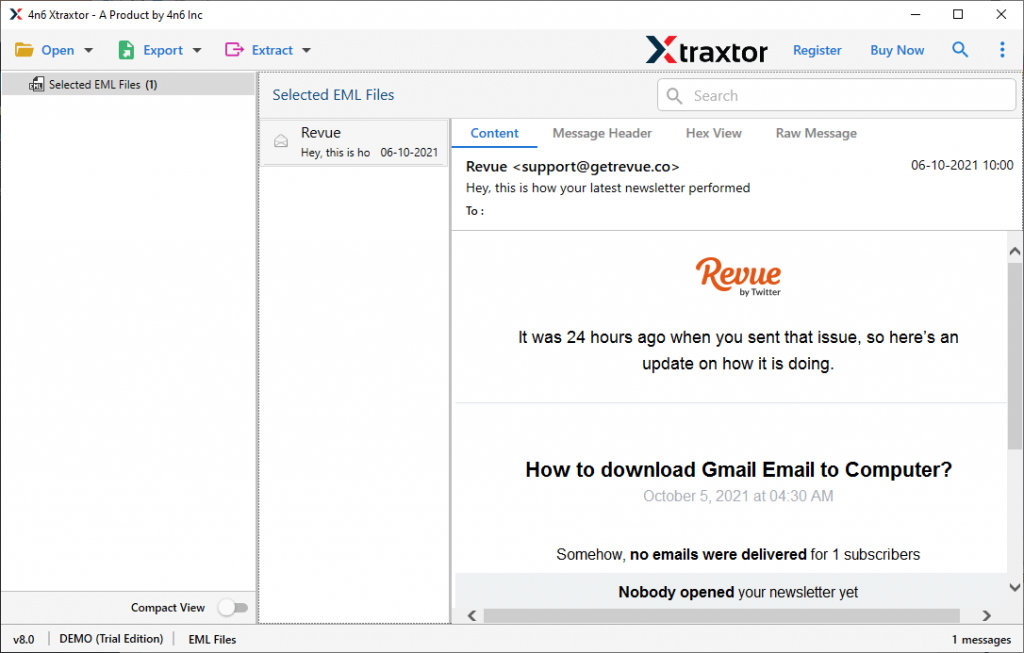
Task: Select the Content tab
Action: coord(494,133)
